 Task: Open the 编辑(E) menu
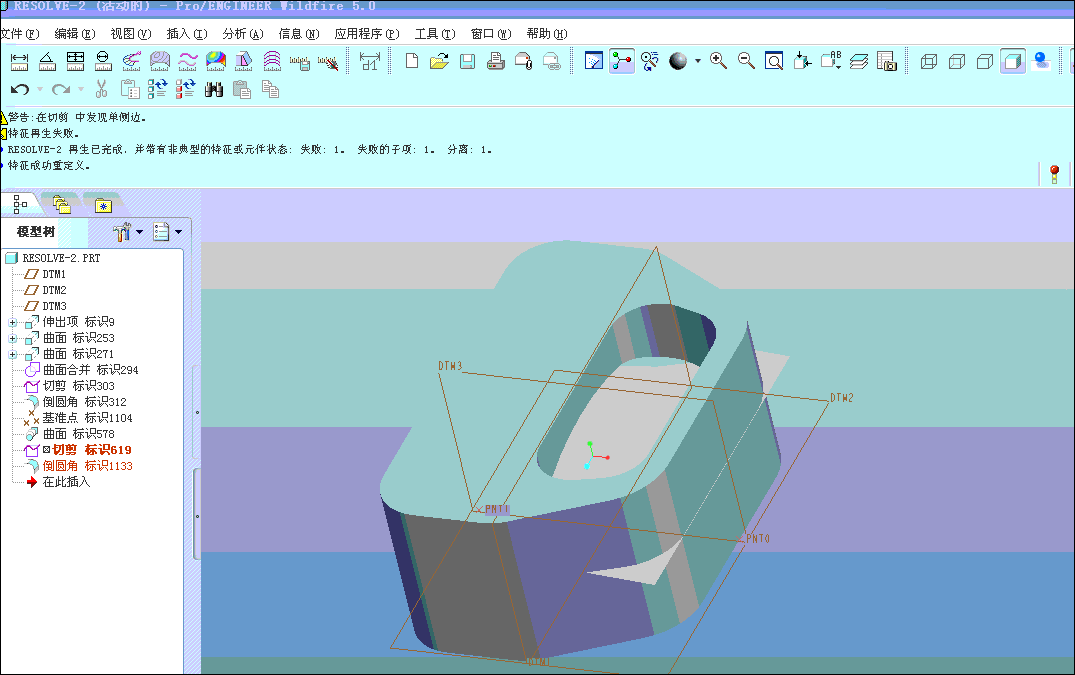tap(75, 34)
